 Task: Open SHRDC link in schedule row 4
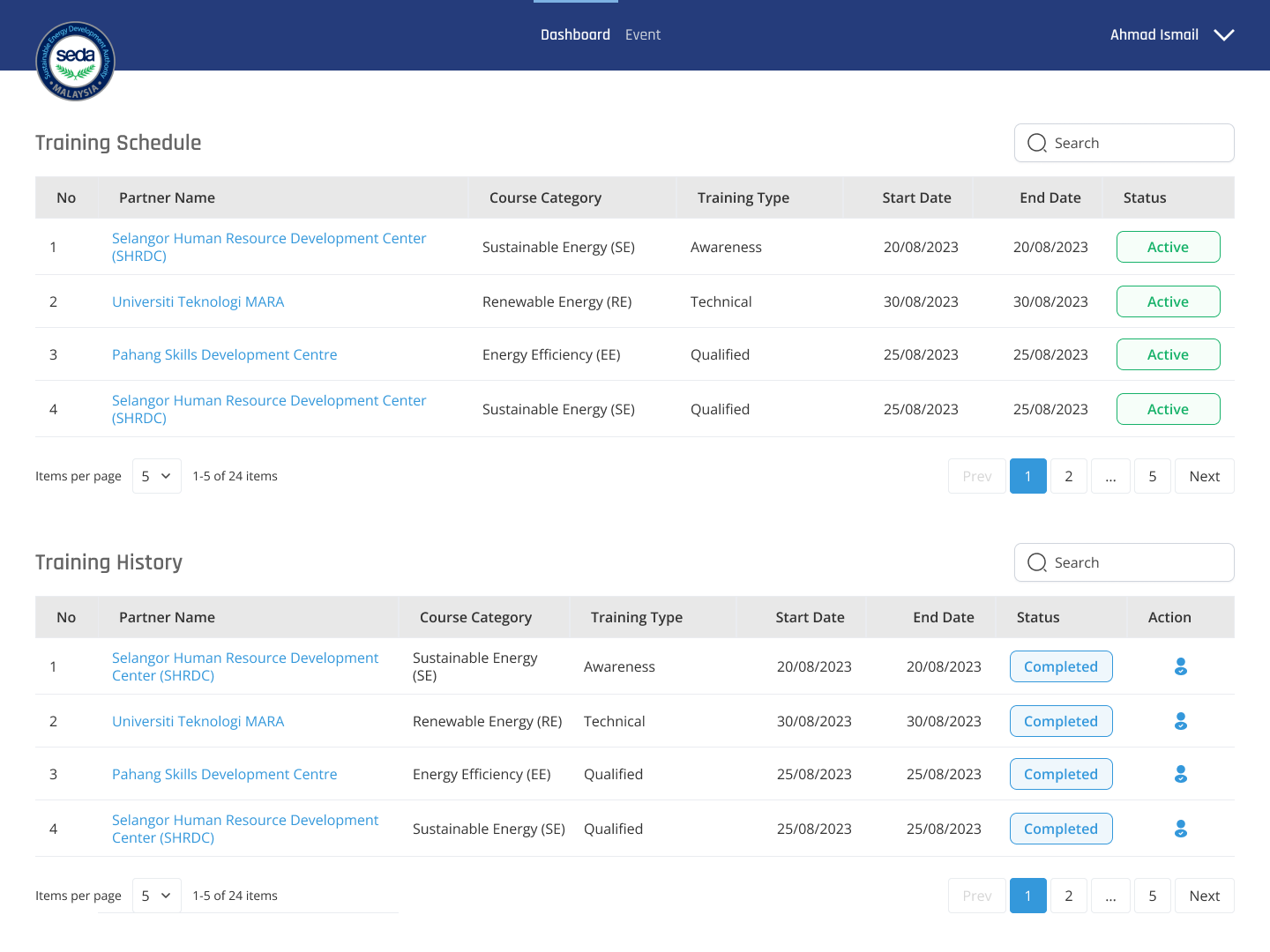click(269, 409)
